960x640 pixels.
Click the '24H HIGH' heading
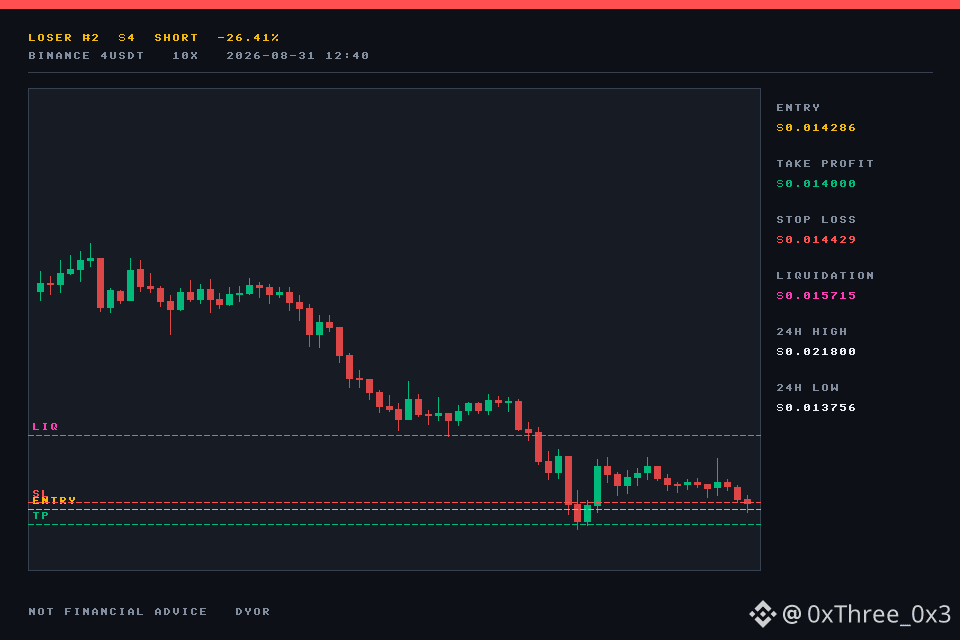(812, 332)
